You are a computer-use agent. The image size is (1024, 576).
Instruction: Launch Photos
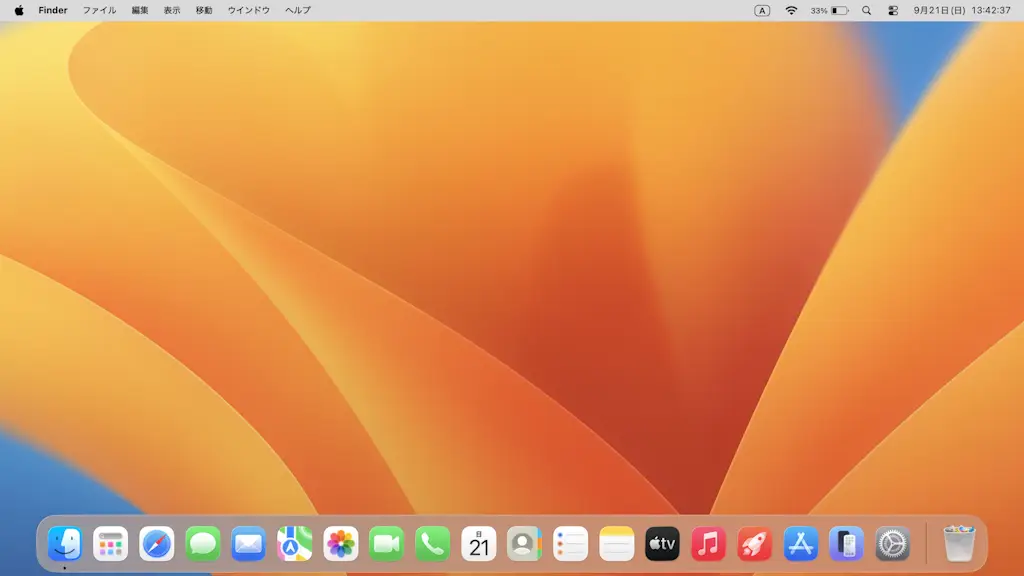(x=341, y=545)
